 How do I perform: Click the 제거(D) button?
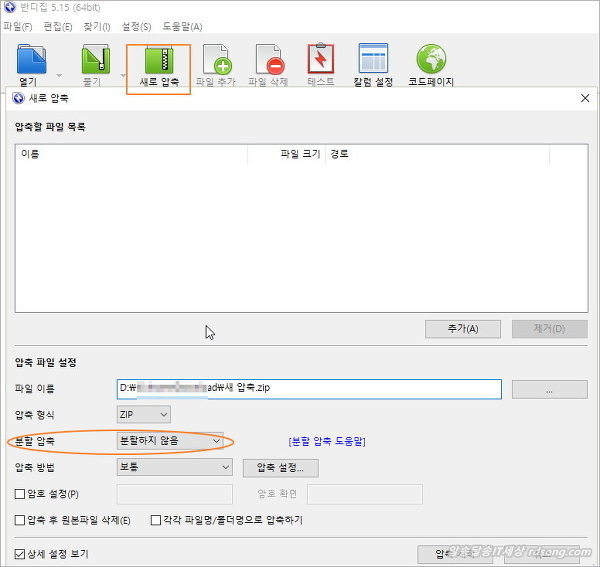549,329
